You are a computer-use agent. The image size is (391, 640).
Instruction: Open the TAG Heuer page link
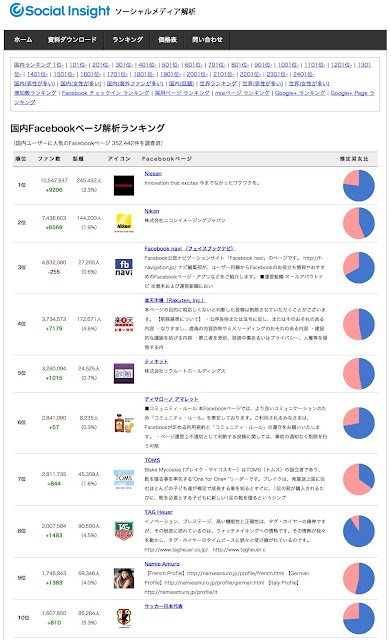coord(158,512)
